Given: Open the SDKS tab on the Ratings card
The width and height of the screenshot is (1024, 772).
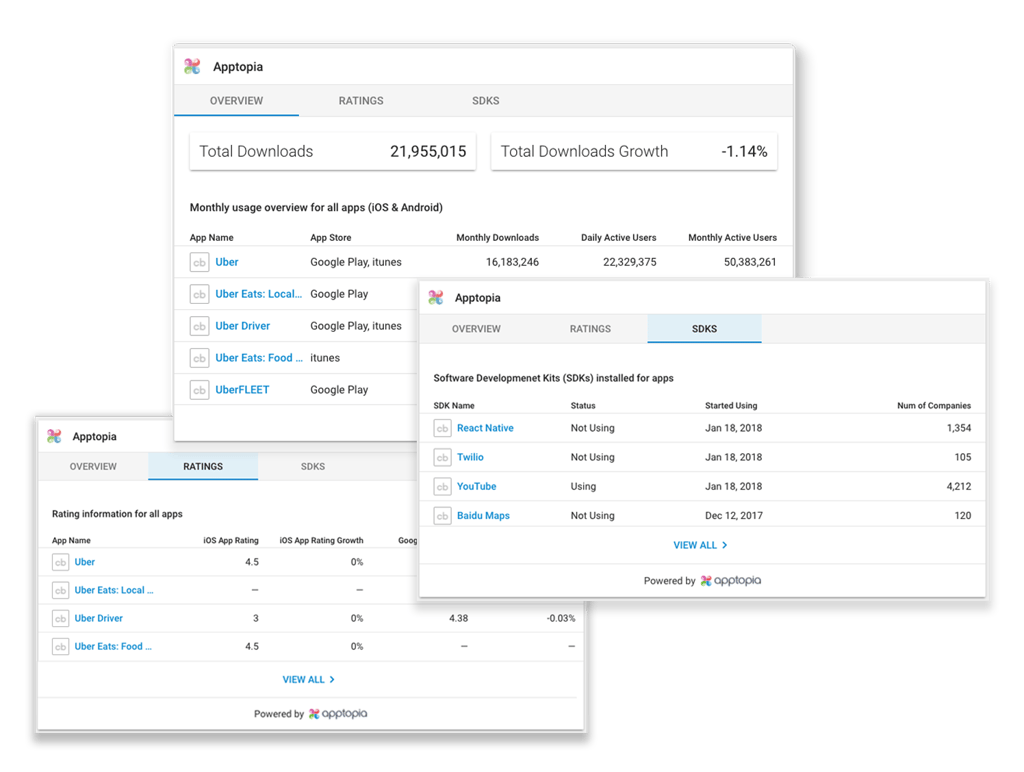Looking at the screenshot, I should pos(312,466).
